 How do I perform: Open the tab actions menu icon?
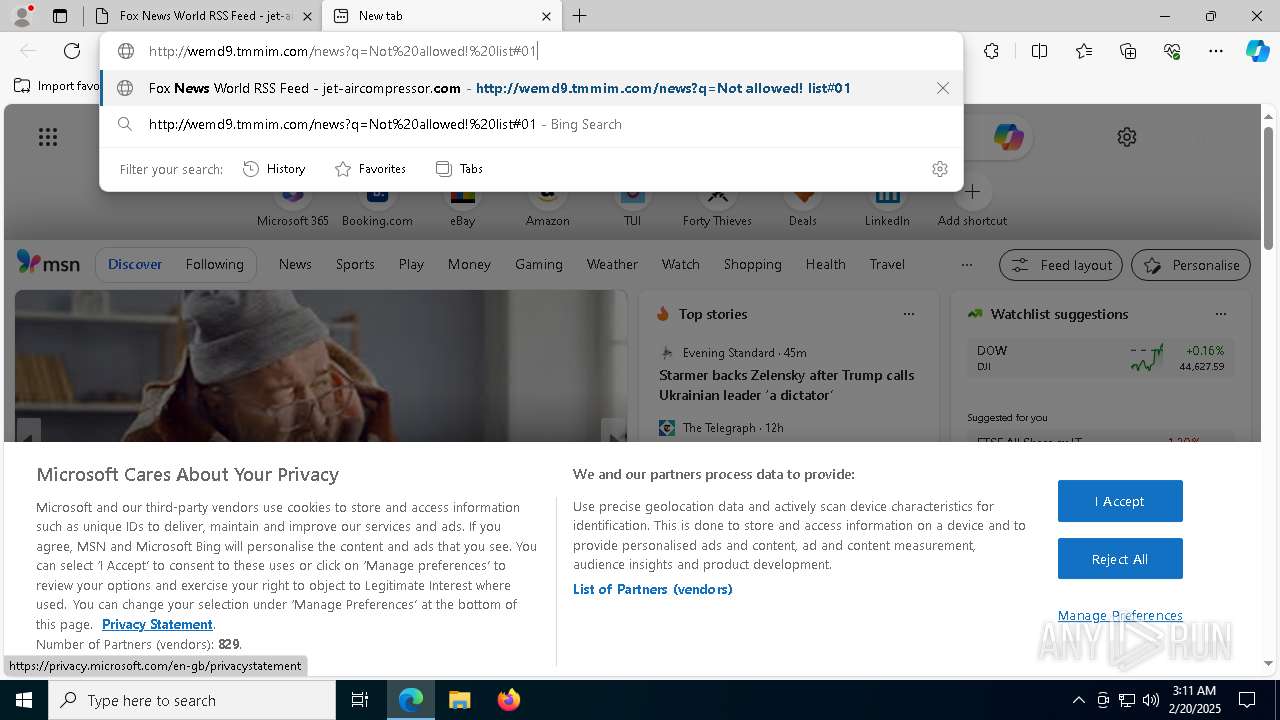60,16
